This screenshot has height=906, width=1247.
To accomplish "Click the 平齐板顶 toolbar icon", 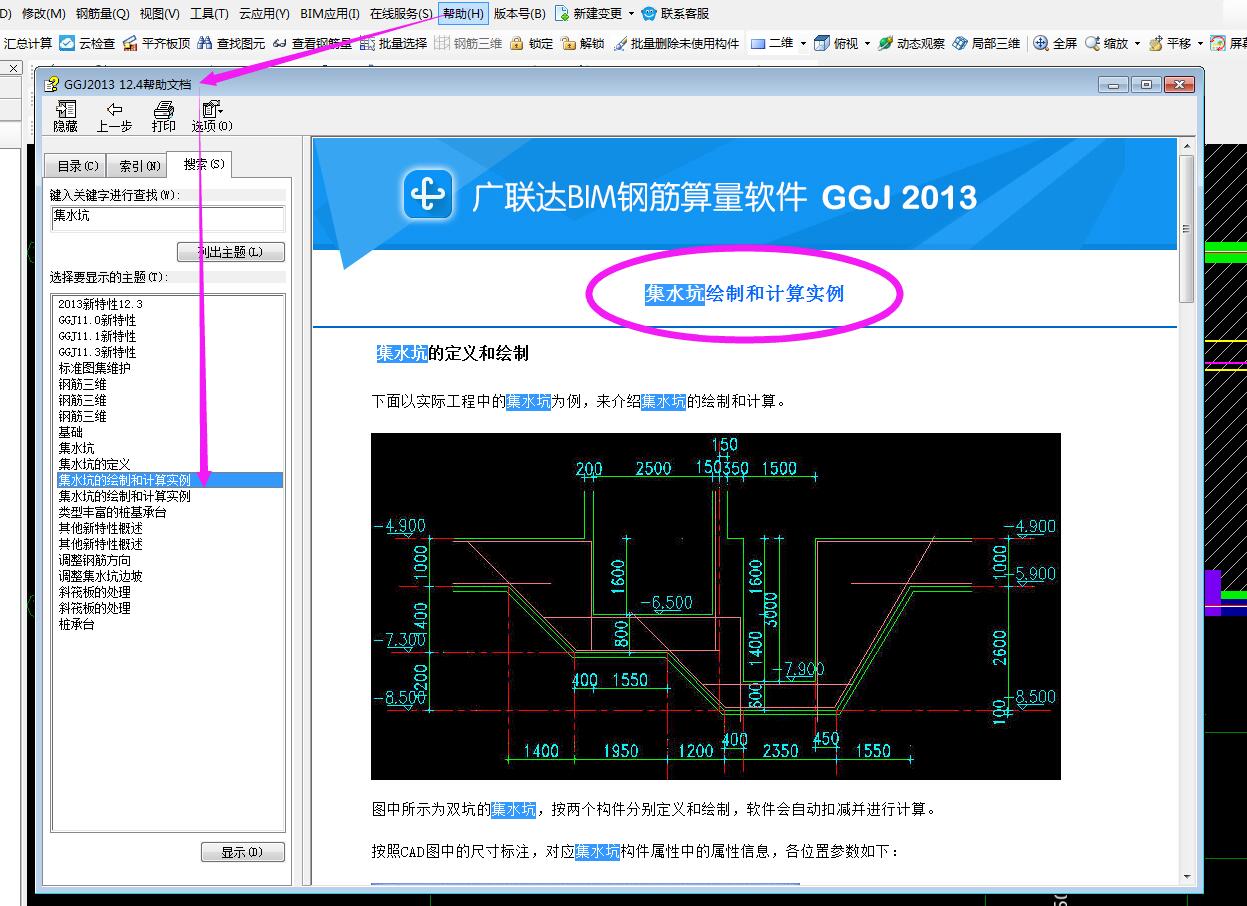I will 156,43.
